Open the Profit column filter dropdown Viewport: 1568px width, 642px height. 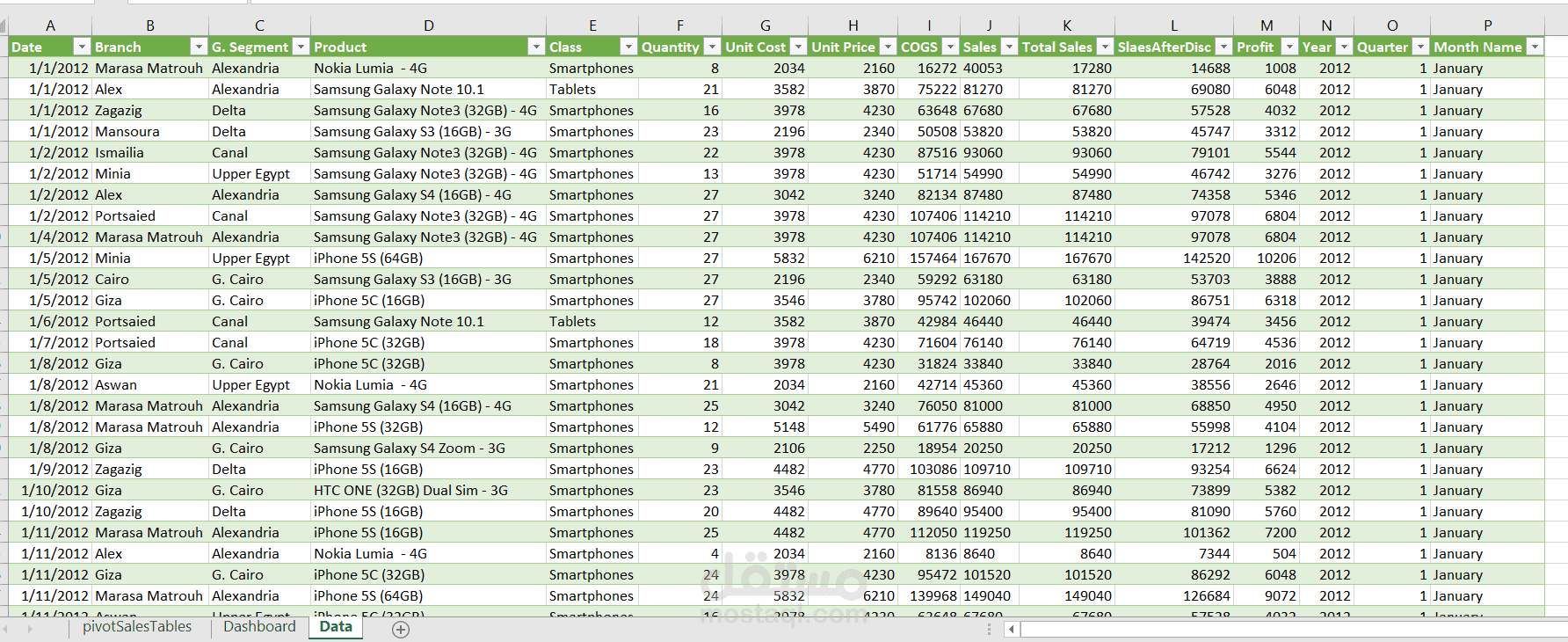[1289, 47]
